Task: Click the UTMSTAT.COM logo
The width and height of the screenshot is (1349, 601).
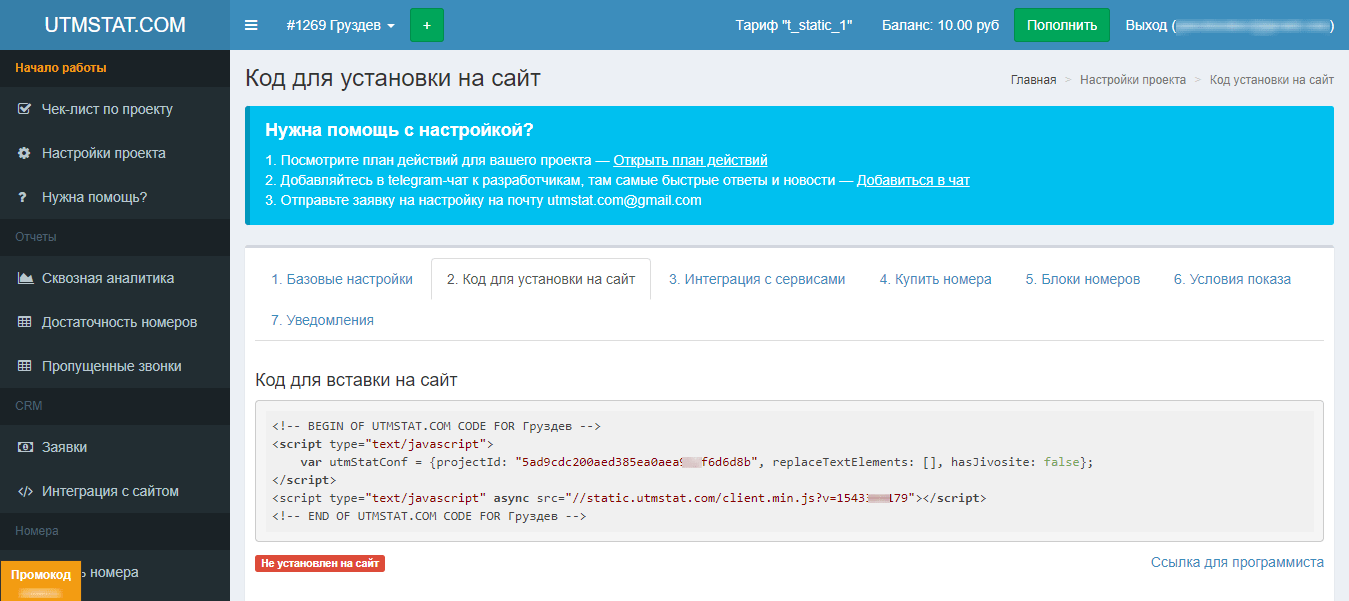Action: (x=115, y=25)
